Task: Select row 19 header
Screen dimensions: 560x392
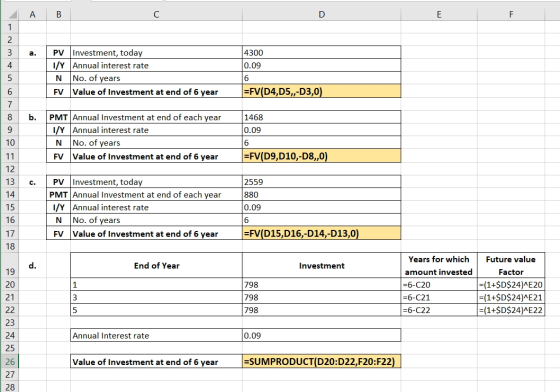Action: pos(10,265)
